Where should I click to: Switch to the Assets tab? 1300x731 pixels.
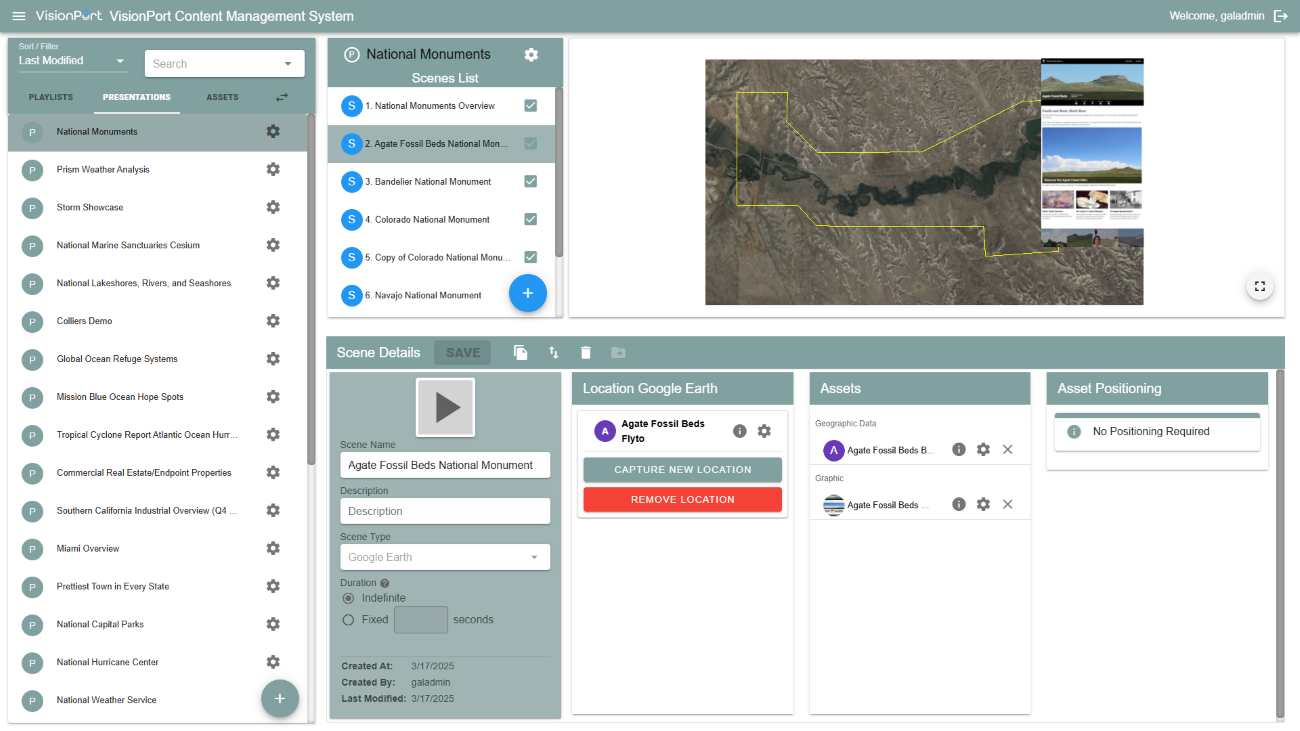click(222, 98)
